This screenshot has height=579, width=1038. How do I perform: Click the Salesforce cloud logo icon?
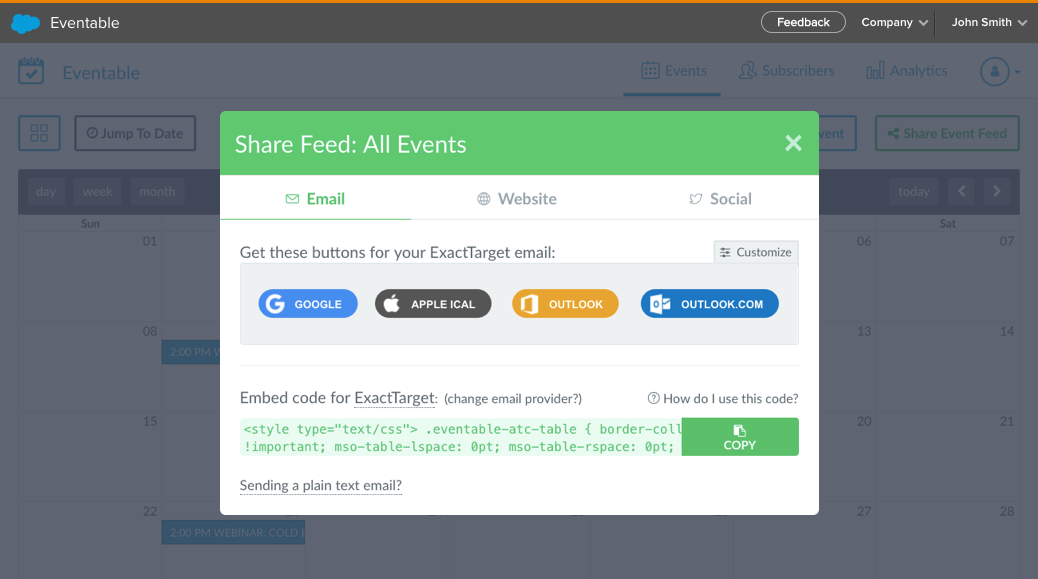click(26, 23)
